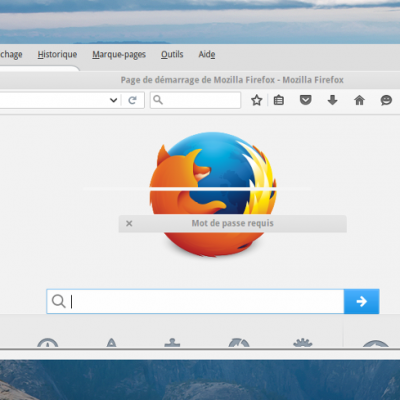Click the start page search input
400x400 pixels.
[x=195, y=301]
